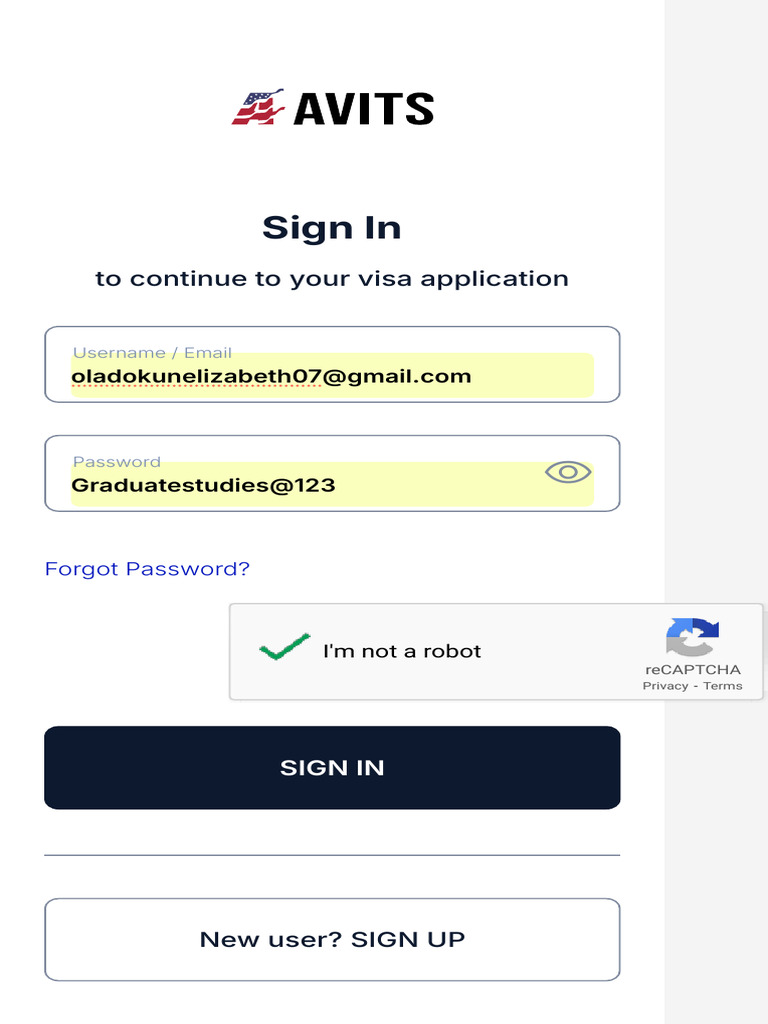The height and width of the screenshot is (1024, 768).
Task: Toggle password visibility with the eye icon
Action: coord(568,472)
